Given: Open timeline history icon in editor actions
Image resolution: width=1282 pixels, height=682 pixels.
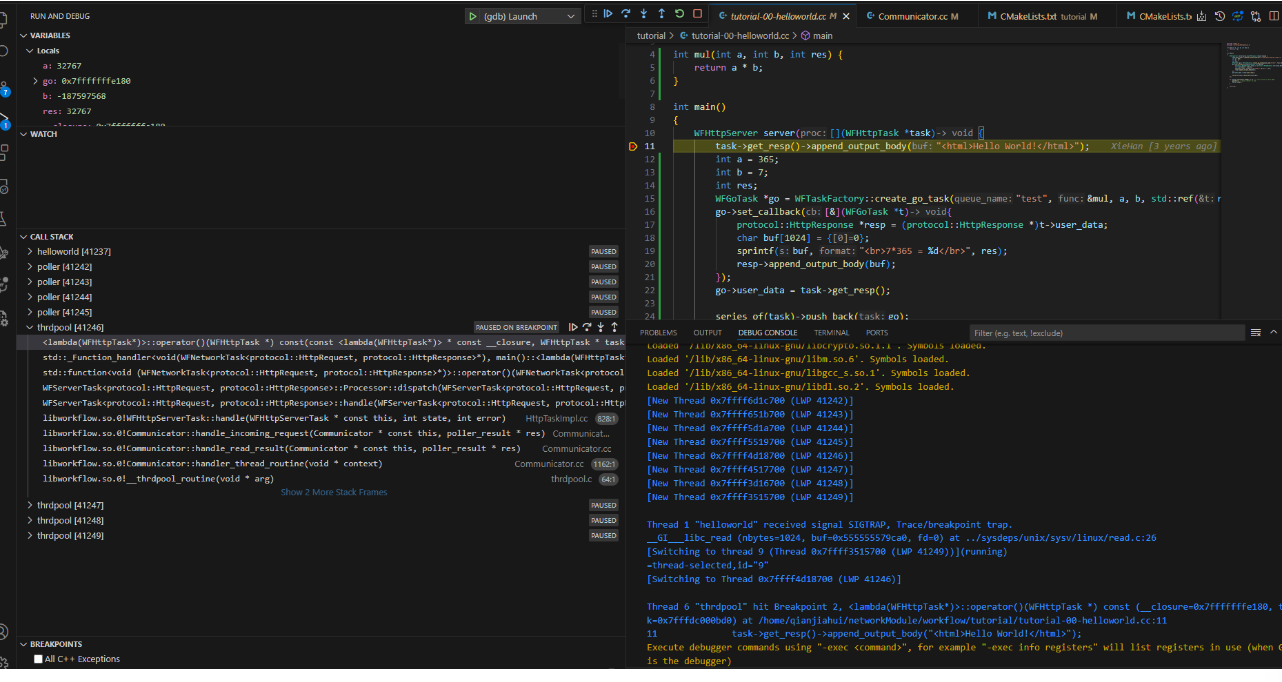Looking at the screenshot, I should point(1219,16).
